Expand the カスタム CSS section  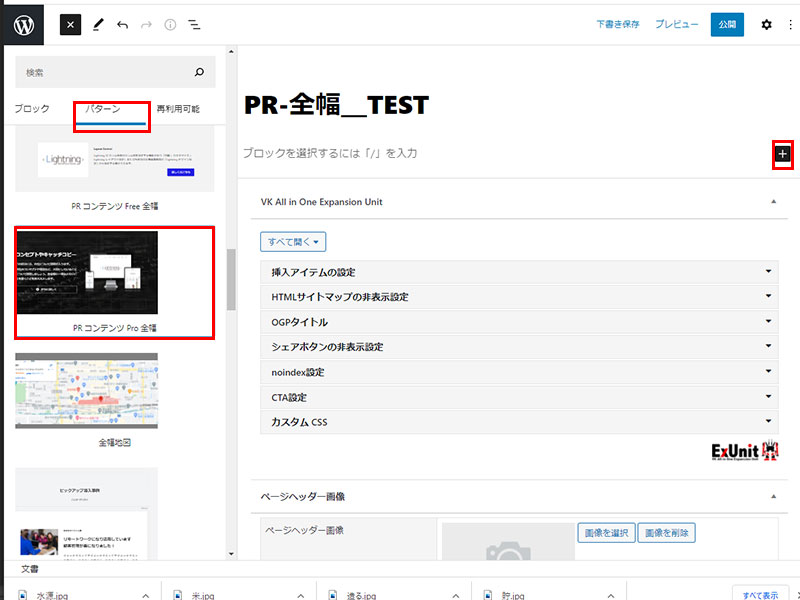point(519,422)
